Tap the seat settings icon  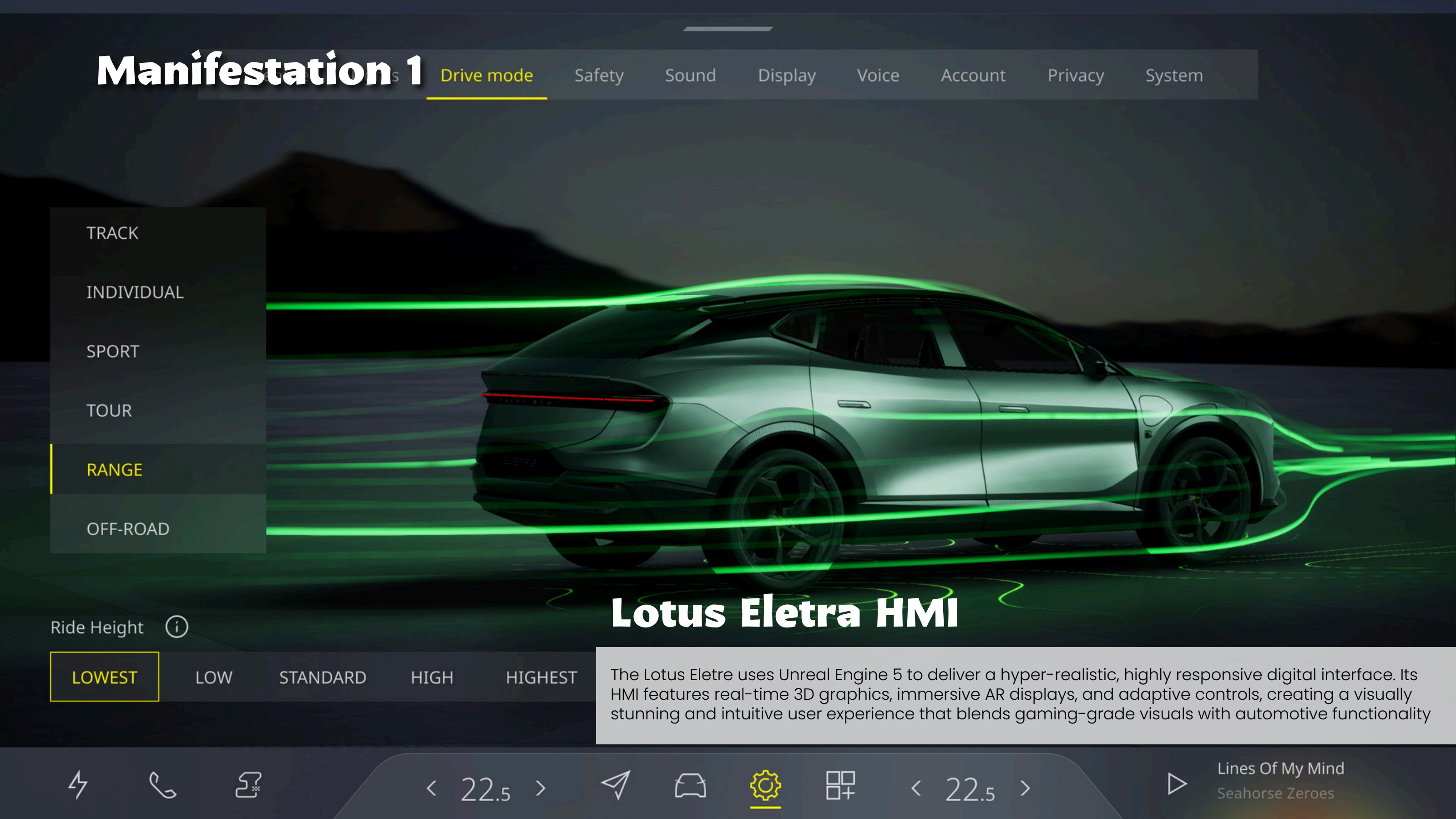pyautogui.click(x=248, y=785)
